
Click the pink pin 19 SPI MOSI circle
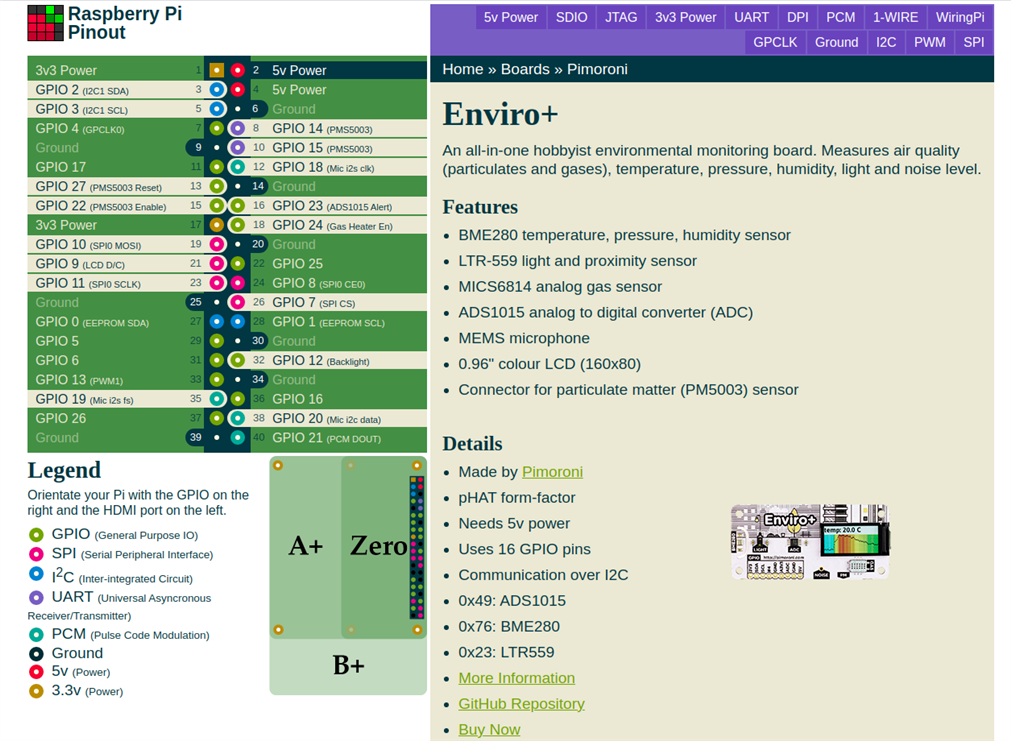pos(217,244)
